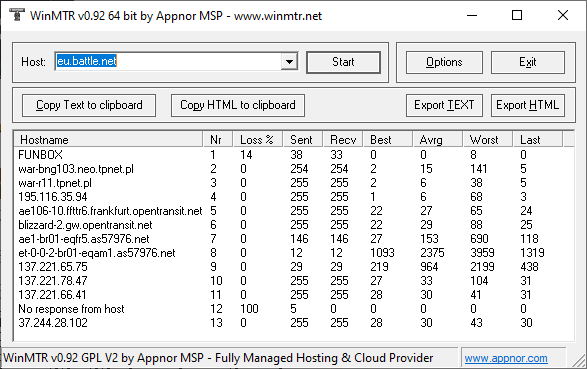
Task: Open the Host dropdown arrow
Action: point(289,62)
